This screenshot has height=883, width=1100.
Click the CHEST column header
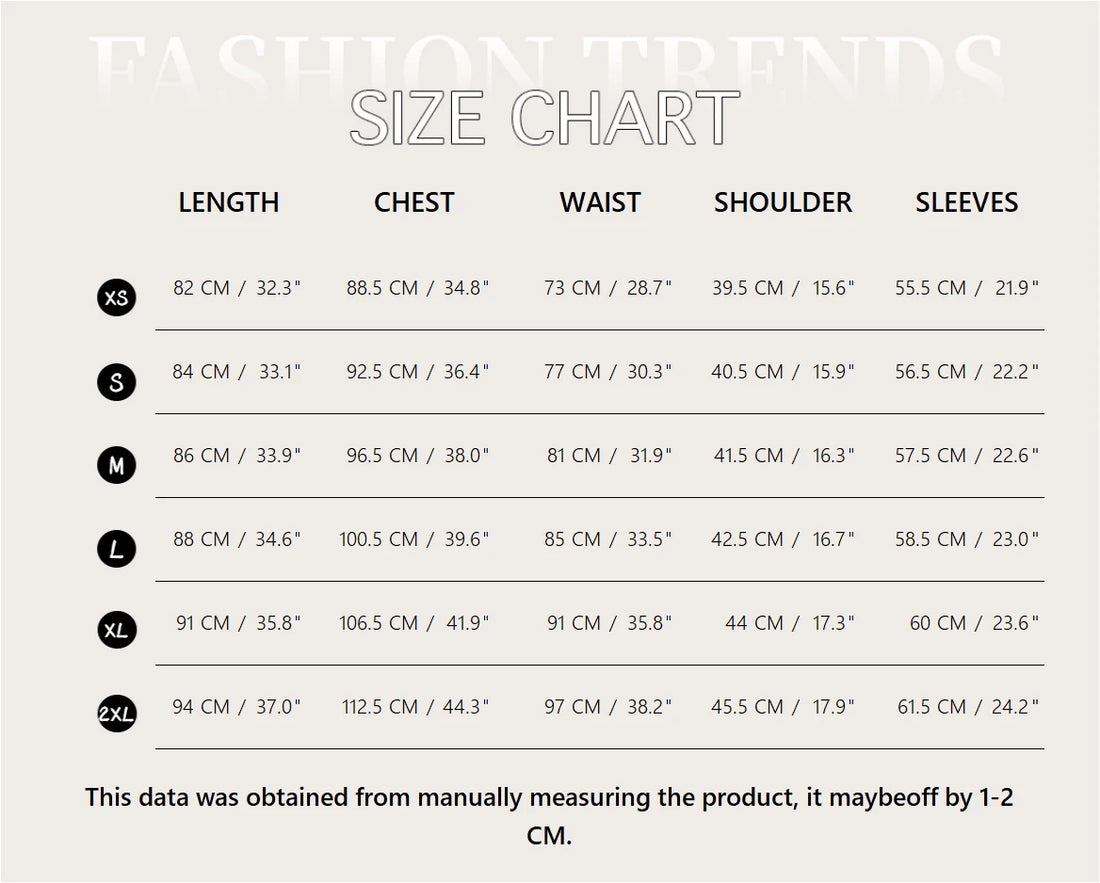click(414, 202)
